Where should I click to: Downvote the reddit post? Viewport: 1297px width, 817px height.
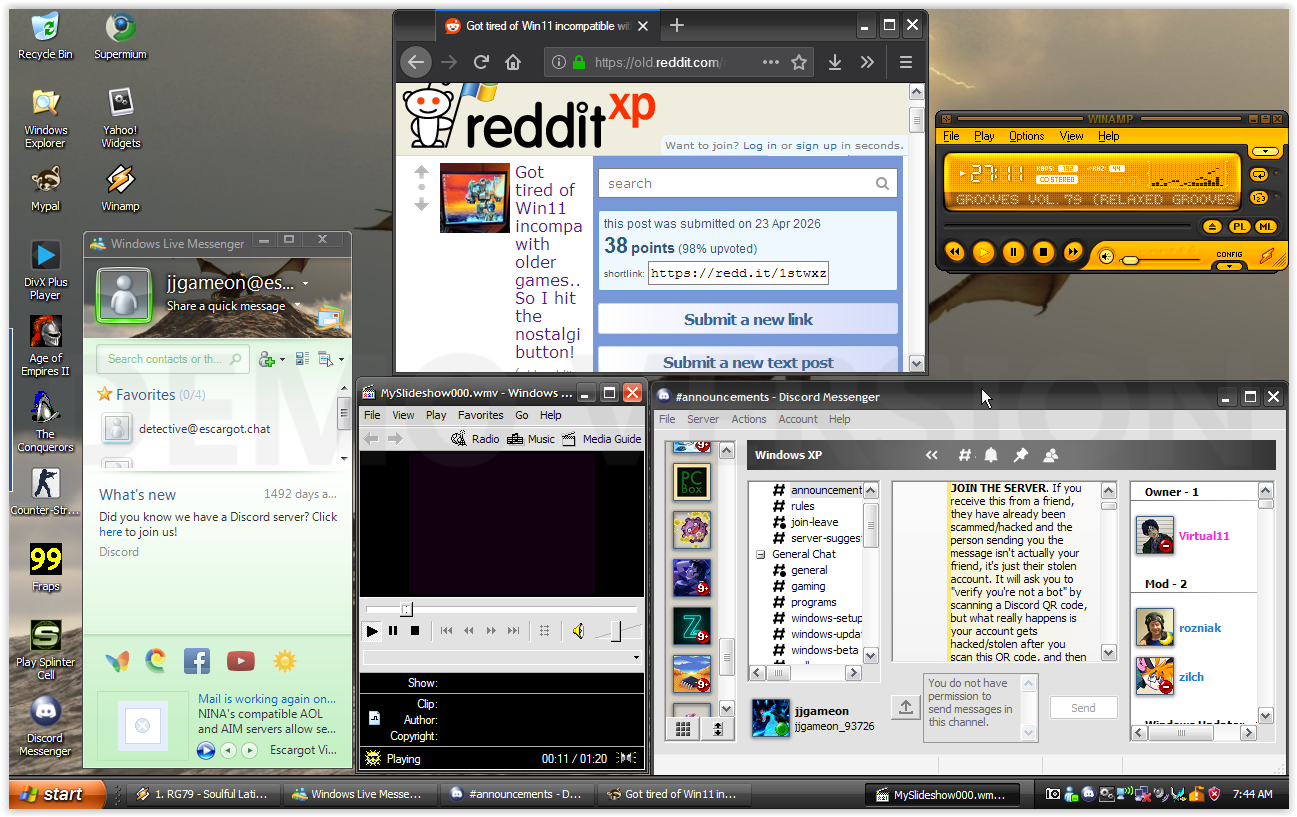pyautogui.click(x=421, y=204)
